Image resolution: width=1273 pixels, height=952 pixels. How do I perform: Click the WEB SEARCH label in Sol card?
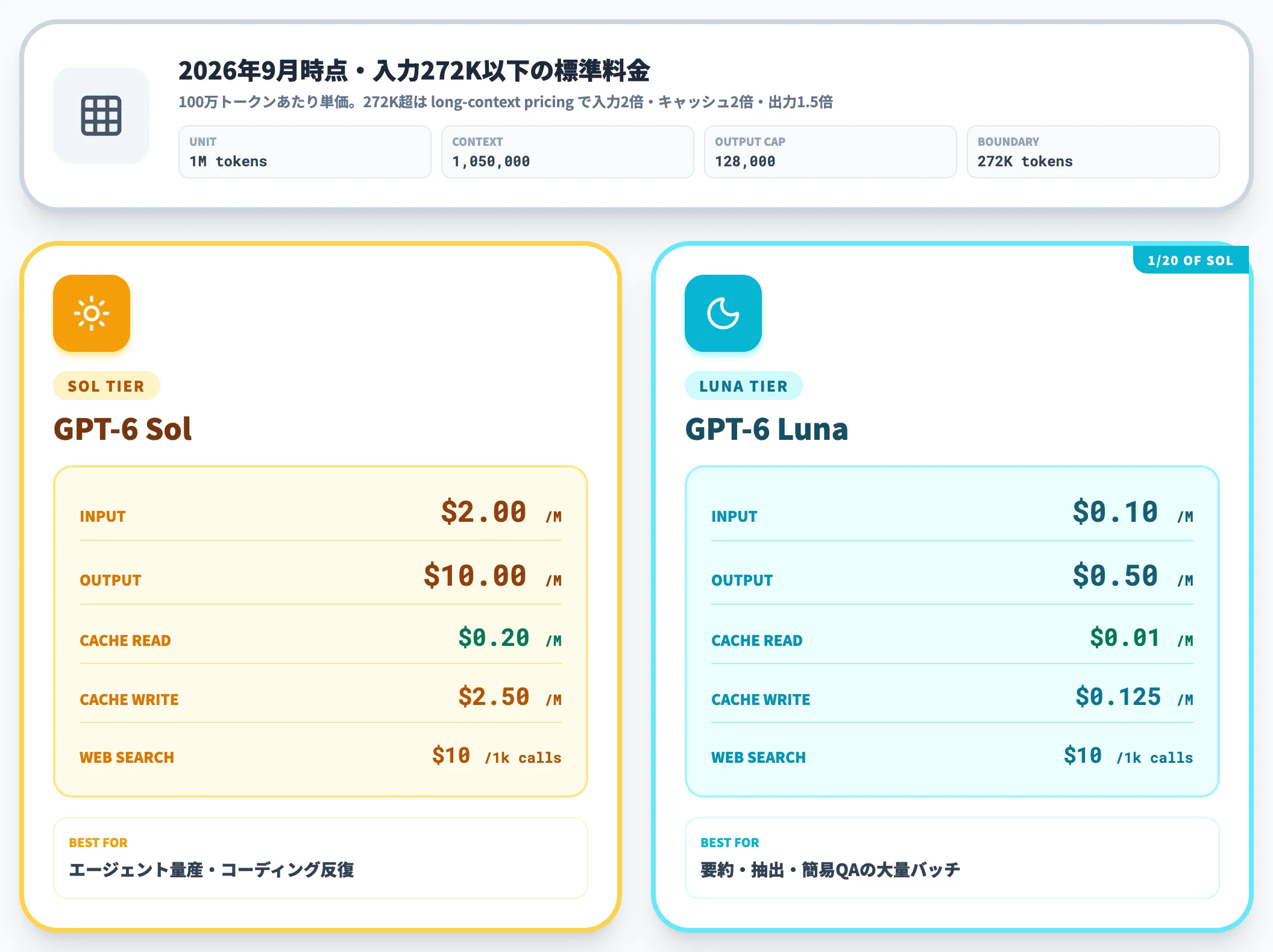[127, 758]
